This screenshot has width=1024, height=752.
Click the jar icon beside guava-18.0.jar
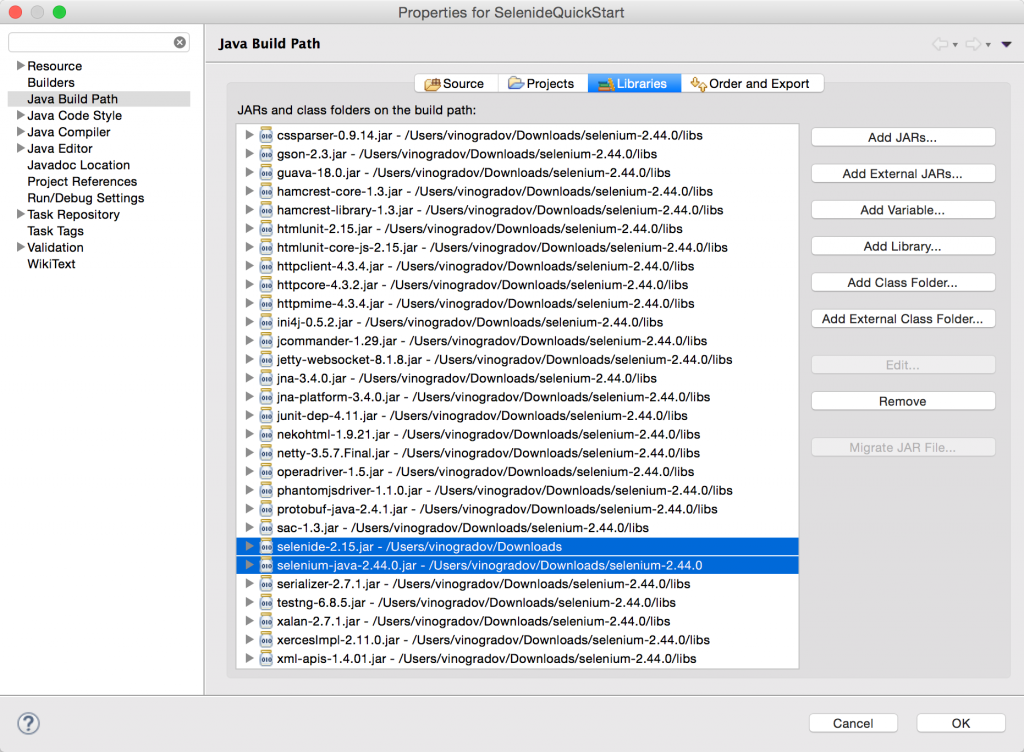click(266, 173)
